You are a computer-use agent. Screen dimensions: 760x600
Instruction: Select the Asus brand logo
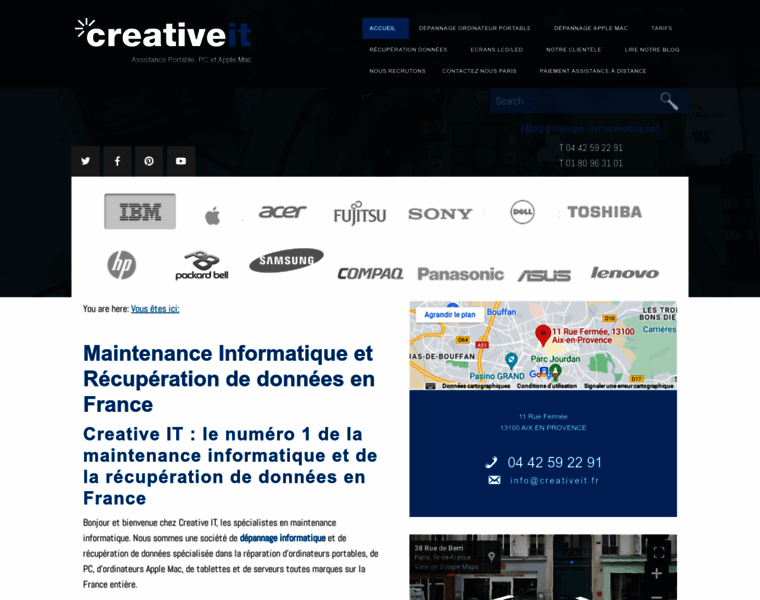(x=544, y=275)
